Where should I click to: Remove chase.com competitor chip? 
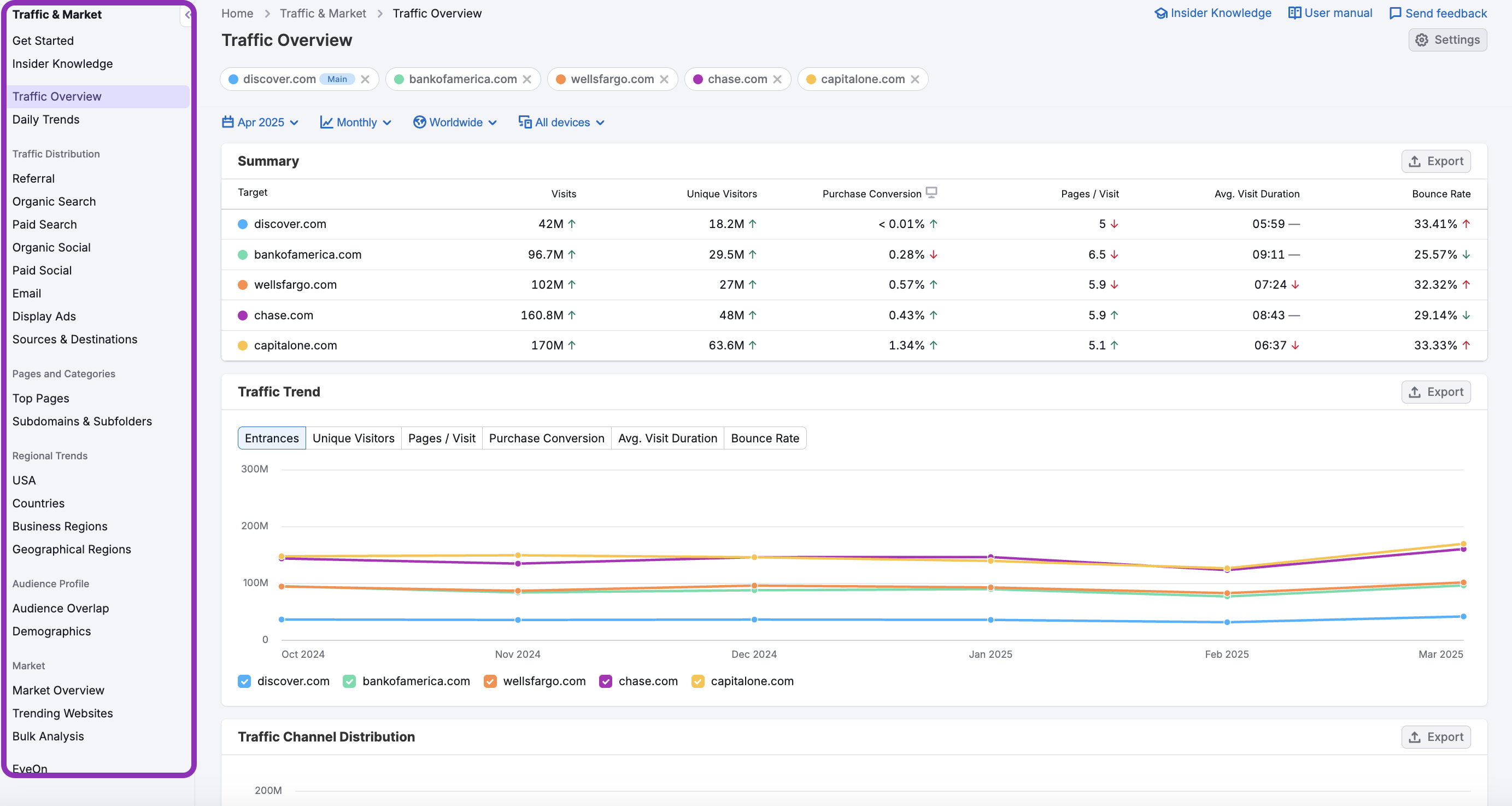[777, 79]
